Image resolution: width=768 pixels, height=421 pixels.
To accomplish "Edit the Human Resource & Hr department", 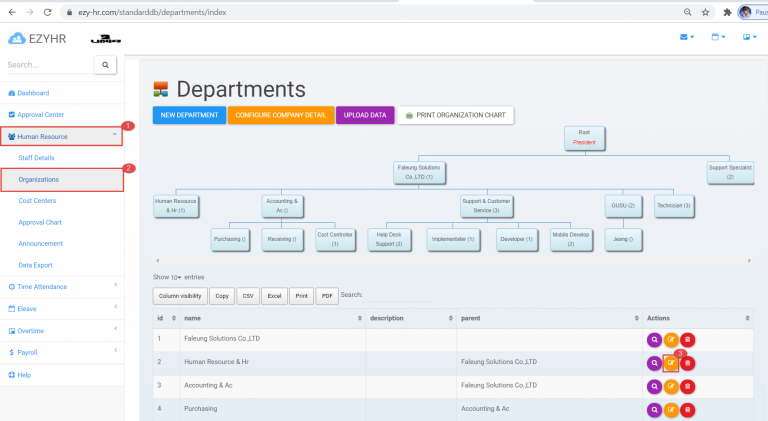I will (671, 363).
